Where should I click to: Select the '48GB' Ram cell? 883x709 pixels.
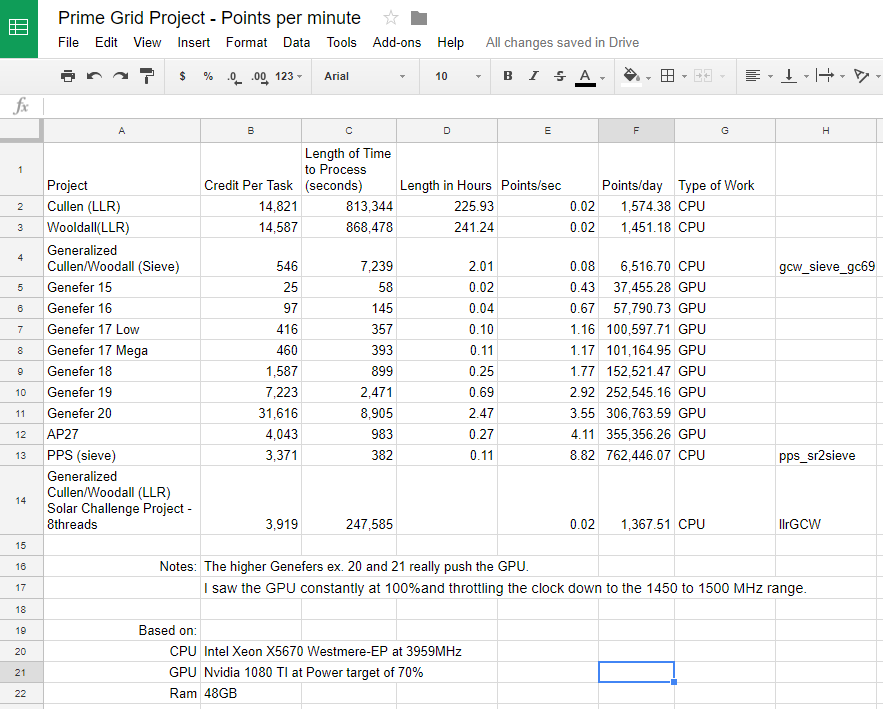pyautogui.click(x=251, y=693)
